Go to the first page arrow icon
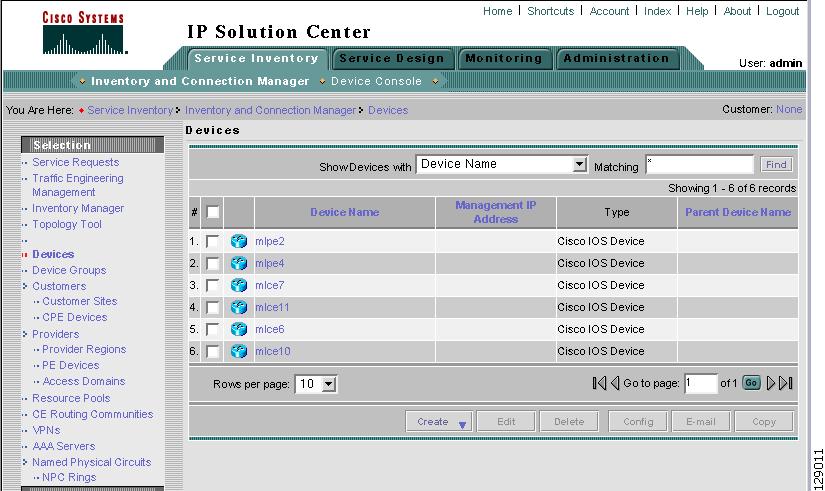Image resolution: width=825 pixels, height=491 pixels. 599,383
